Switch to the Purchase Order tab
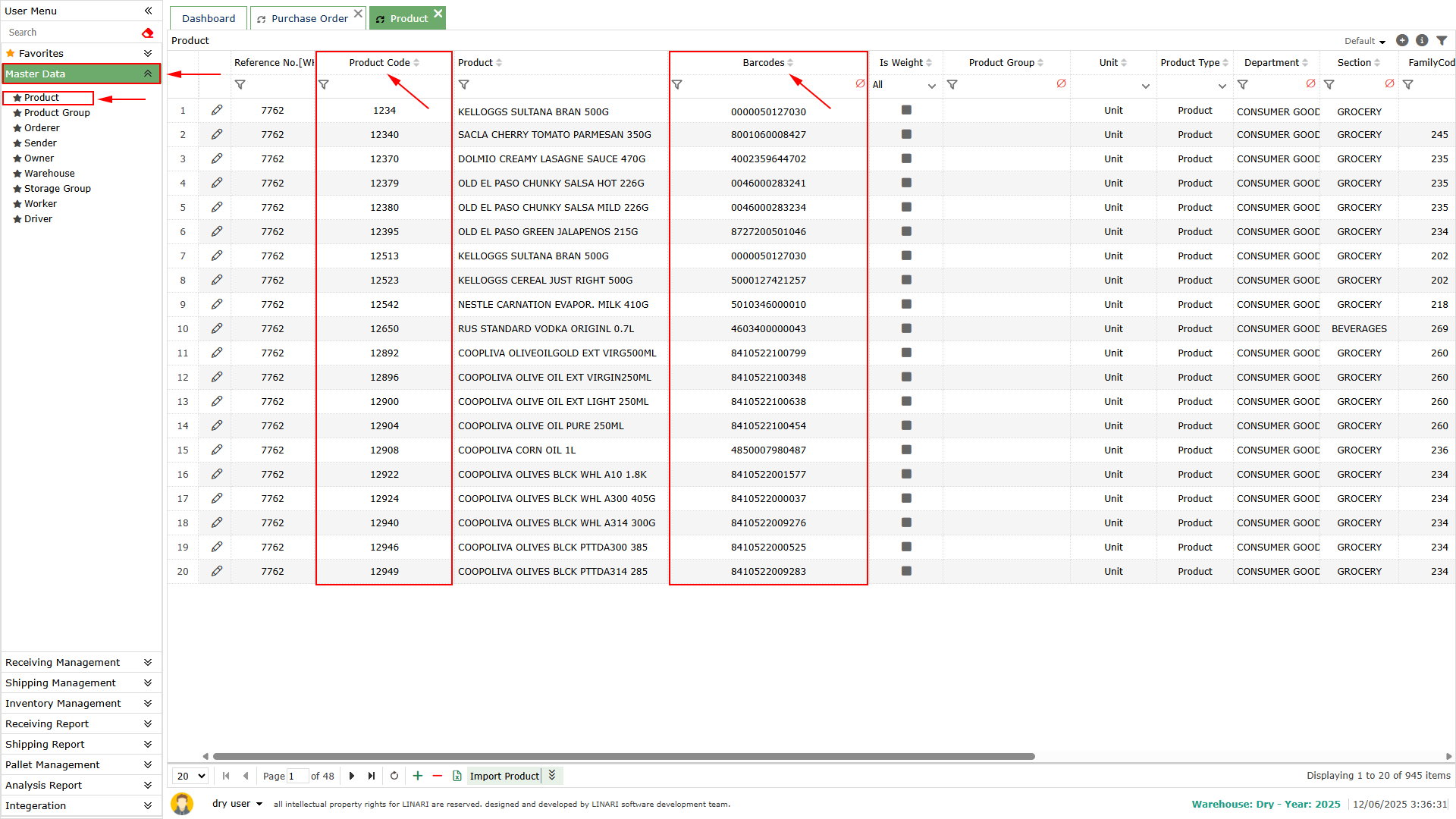The height and width of the screenshot is (819, 1456). (309, 18)
